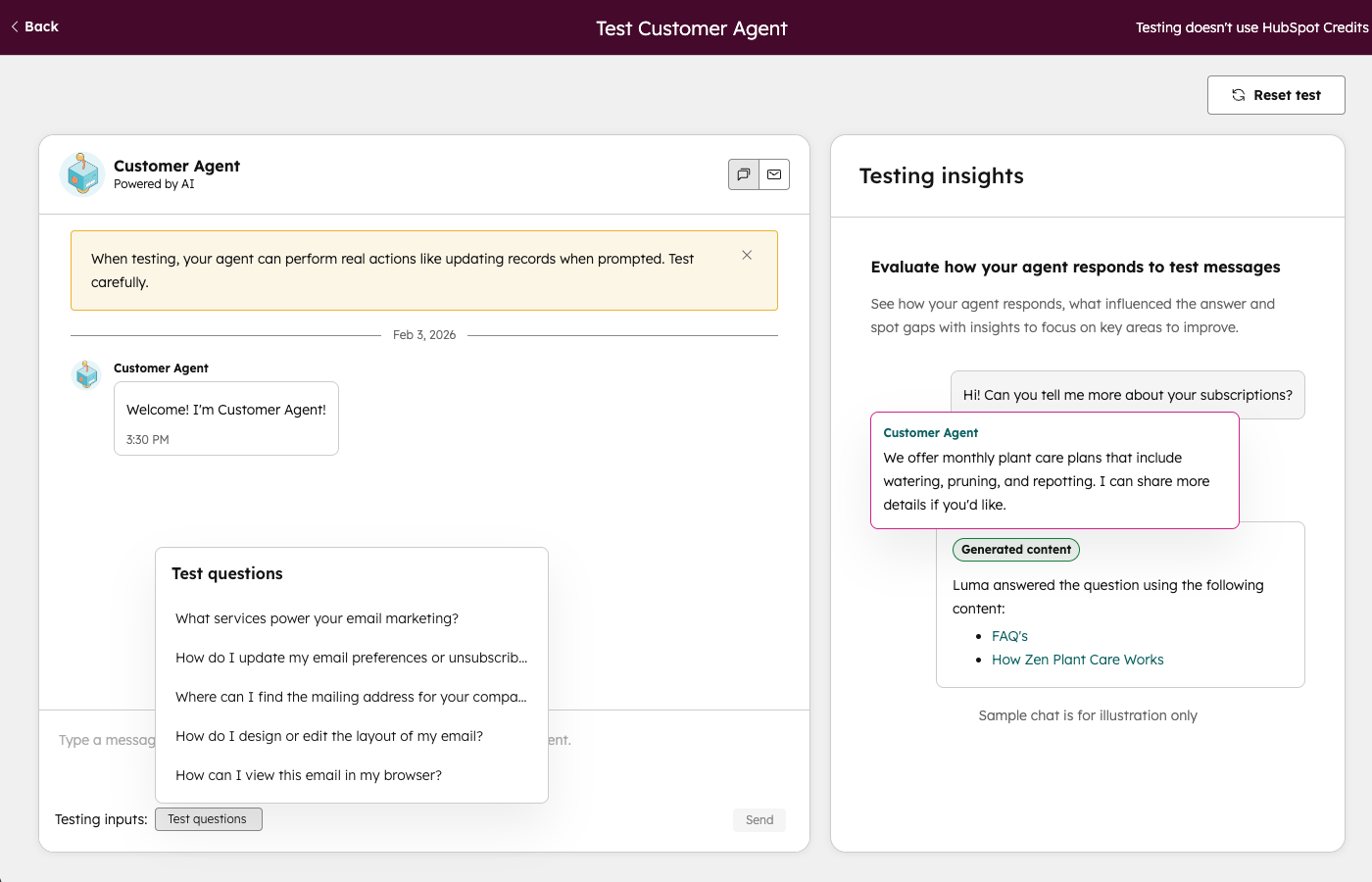Viewport: 1372px width, 882px height.
Task: Select "How do I update my email preferences" question
Action: 351,658
